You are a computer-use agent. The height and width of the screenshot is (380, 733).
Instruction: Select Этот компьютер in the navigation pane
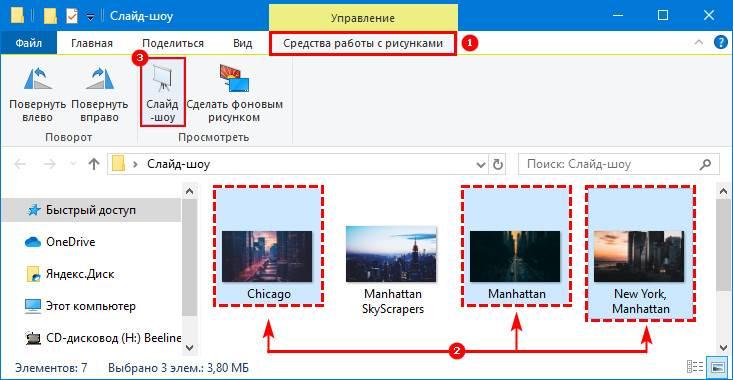point(91,306)
